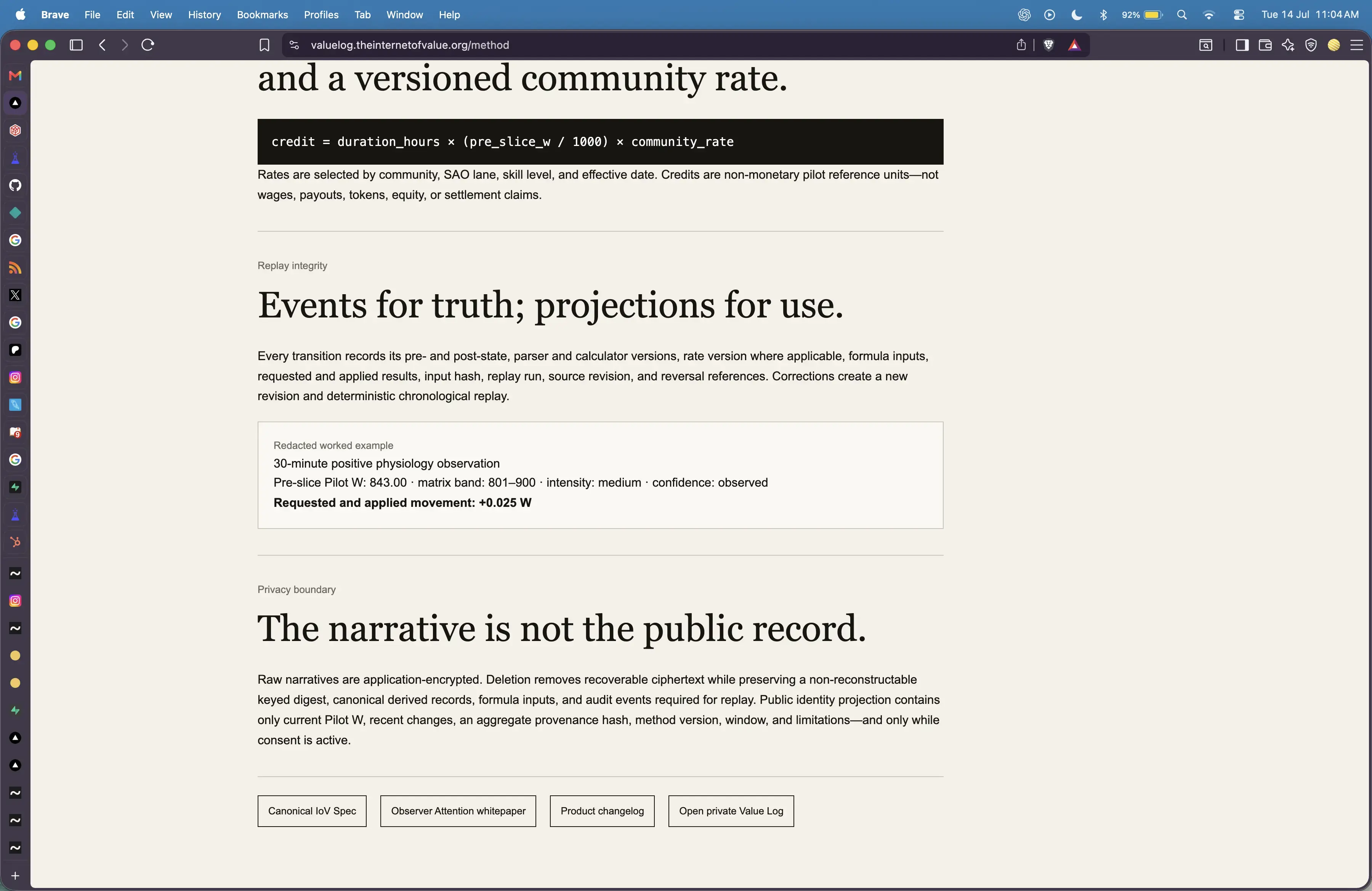The height and width of the screenshot is (891, 1372).
Task: Open the Brave hamburger main menu
Action: click(x=1356, y=45)
